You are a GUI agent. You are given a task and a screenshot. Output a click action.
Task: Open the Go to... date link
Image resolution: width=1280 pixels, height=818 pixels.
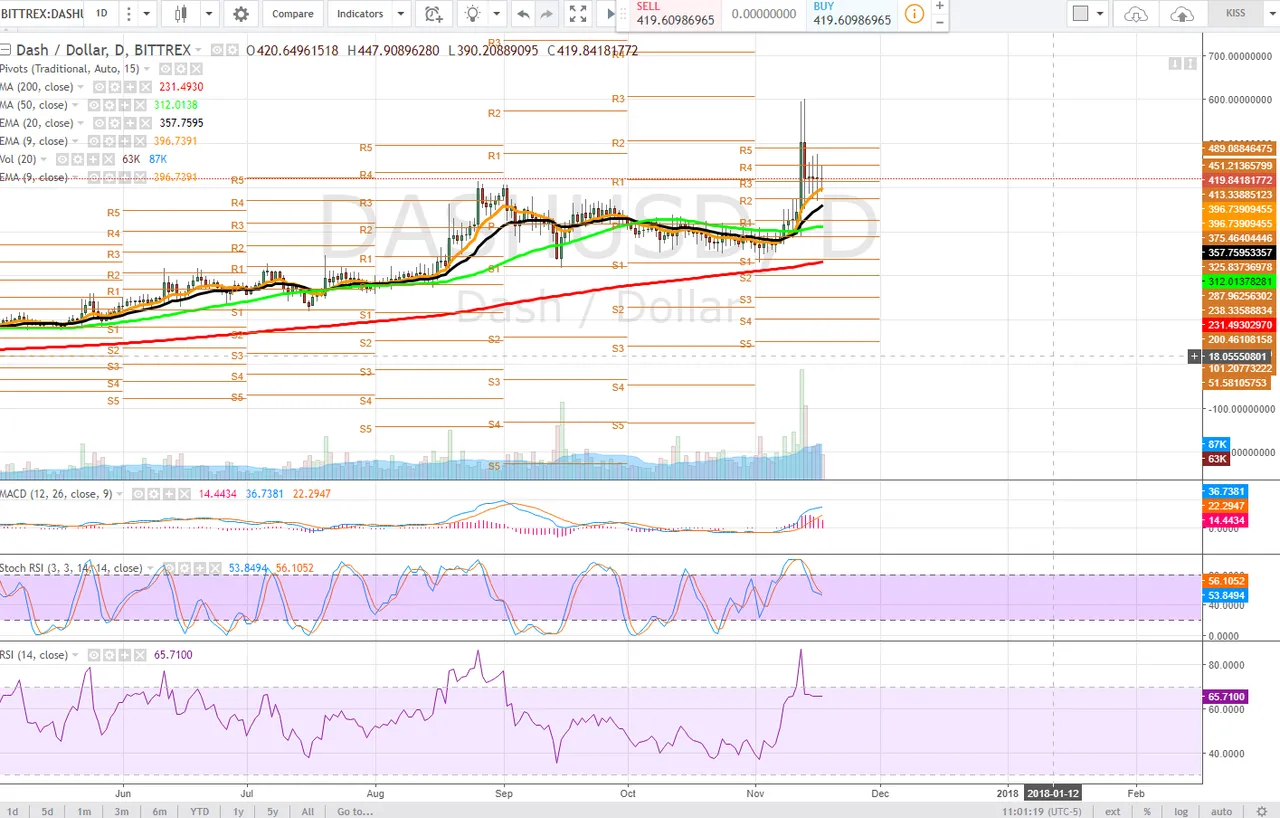click(x=356, y=811)
